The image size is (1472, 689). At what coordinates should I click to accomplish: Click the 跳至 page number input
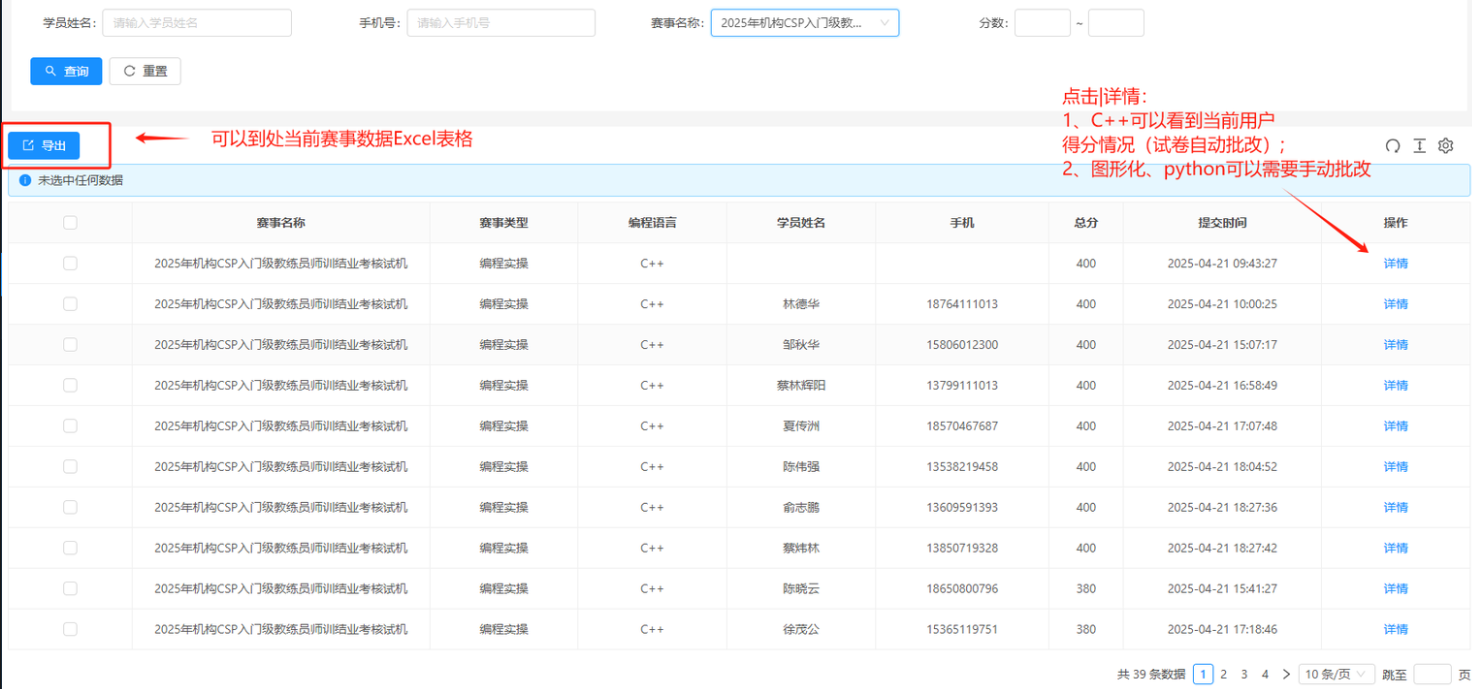point(1432,674)
